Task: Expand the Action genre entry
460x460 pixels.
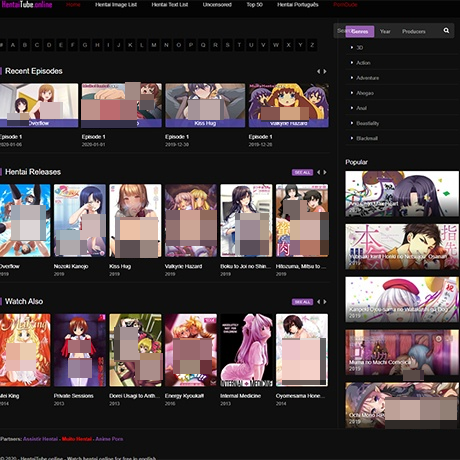Action: (363, 63)
